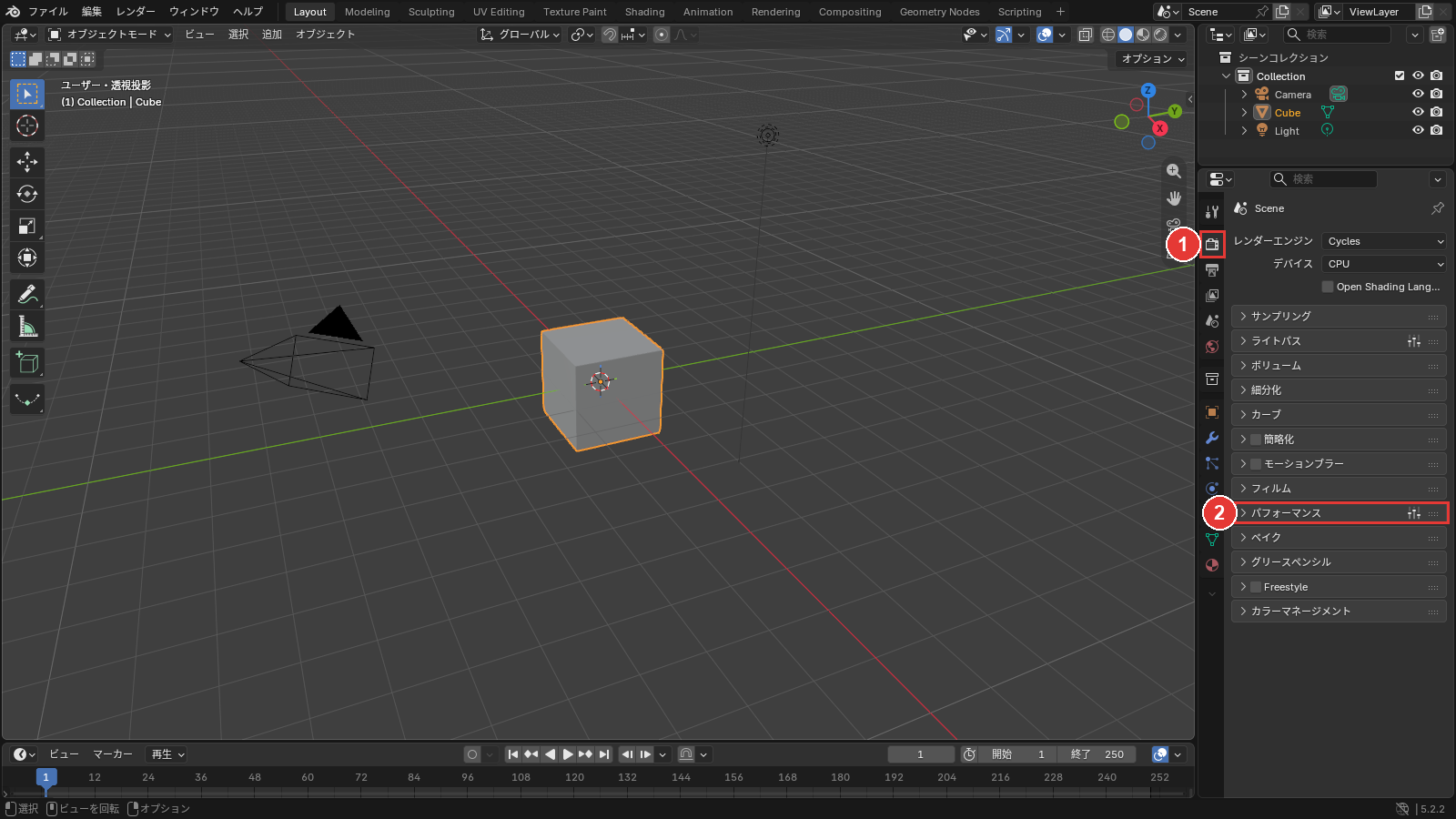Expand the パフォーマンス panel

click(x=1339, y=513)
